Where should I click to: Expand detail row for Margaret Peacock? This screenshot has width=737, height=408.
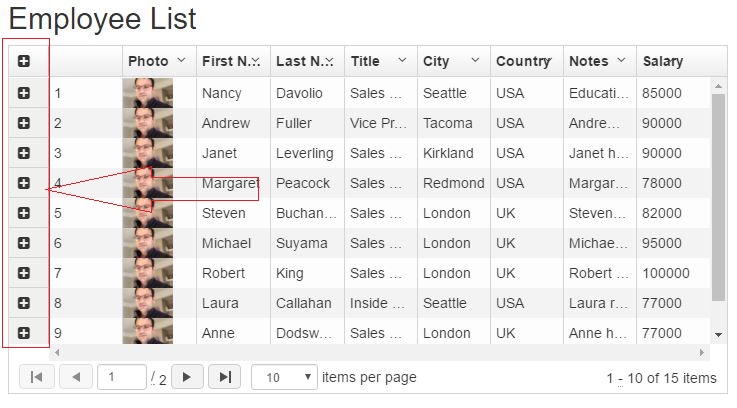24,183
